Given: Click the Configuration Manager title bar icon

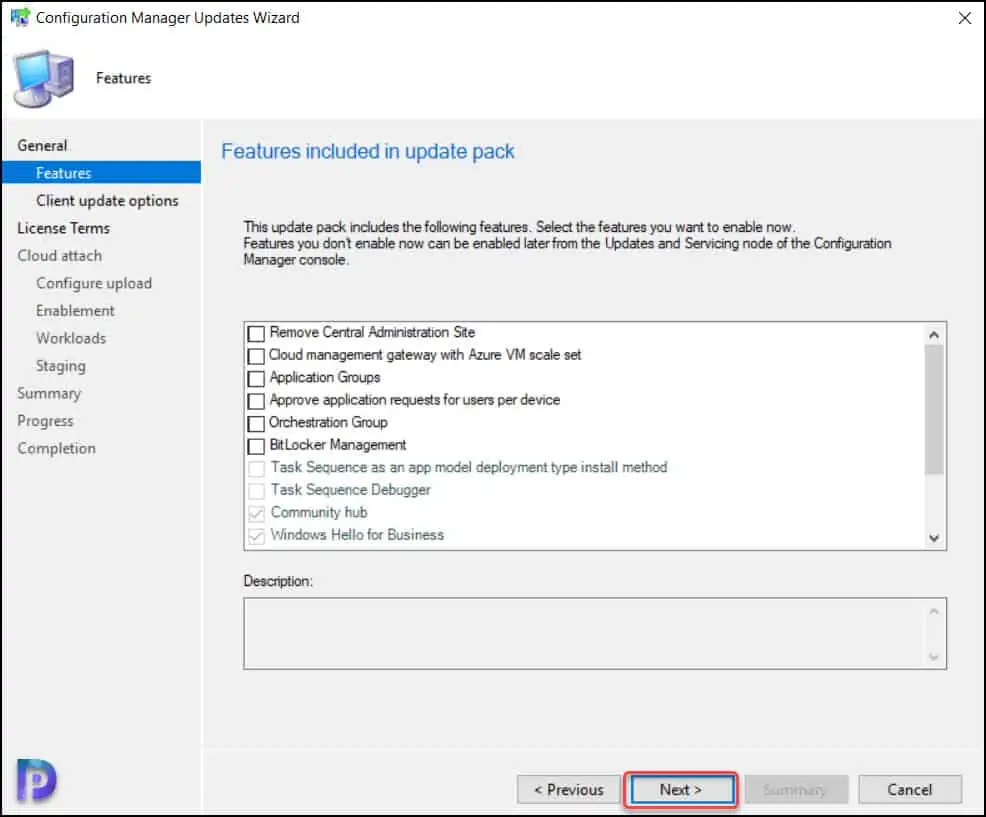Looking at the screenshot, I should (20, 17).
